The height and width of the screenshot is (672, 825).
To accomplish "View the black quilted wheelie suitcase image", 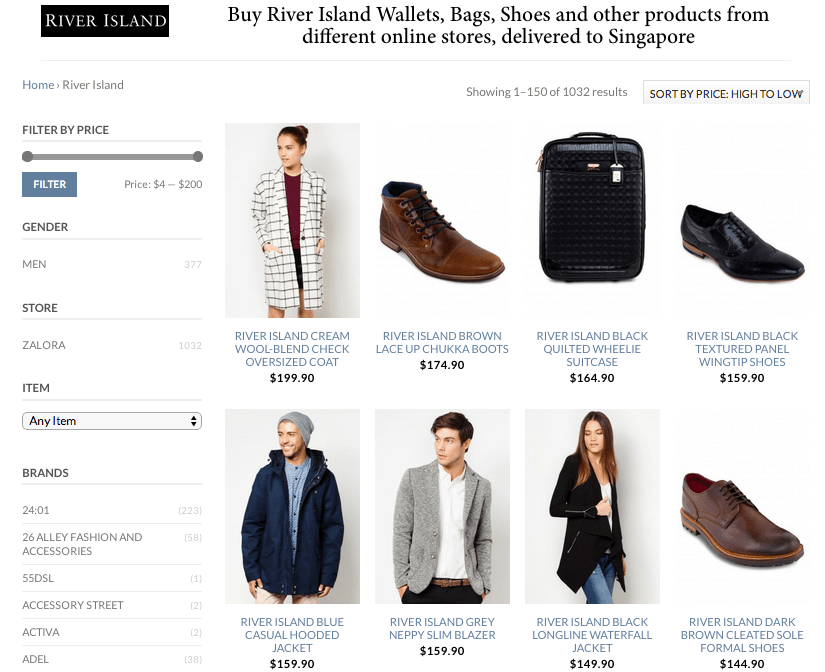I will coord(592,220).
